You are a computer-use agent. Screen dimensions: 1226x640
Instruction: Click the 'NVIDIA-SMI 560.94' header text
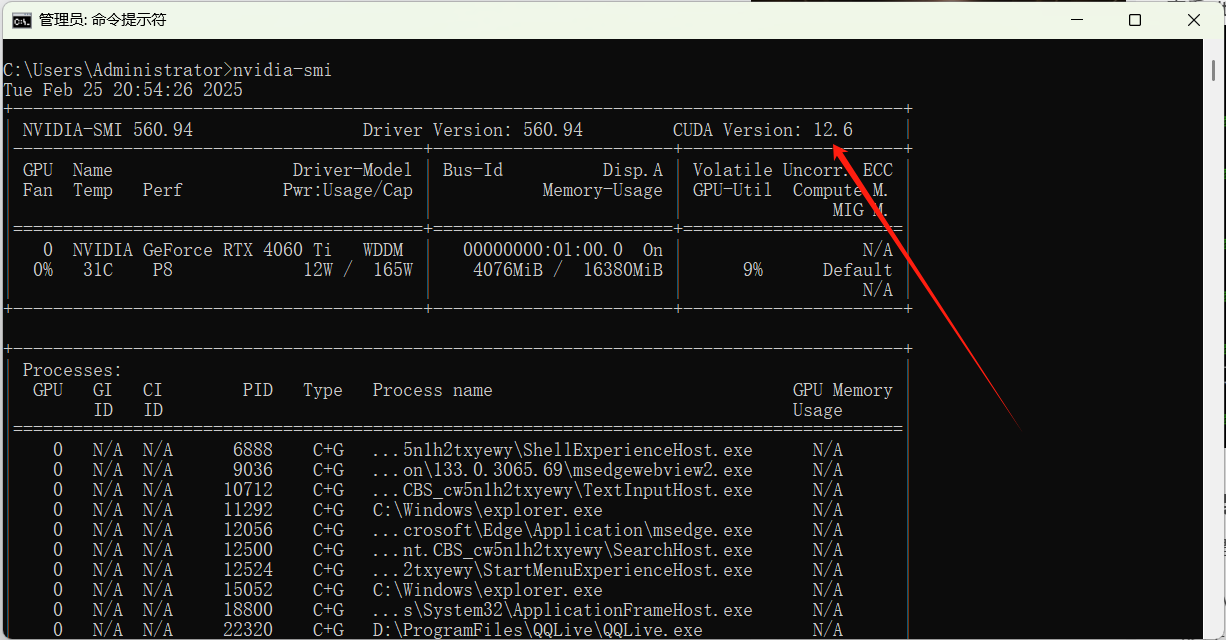coord(107,130)
